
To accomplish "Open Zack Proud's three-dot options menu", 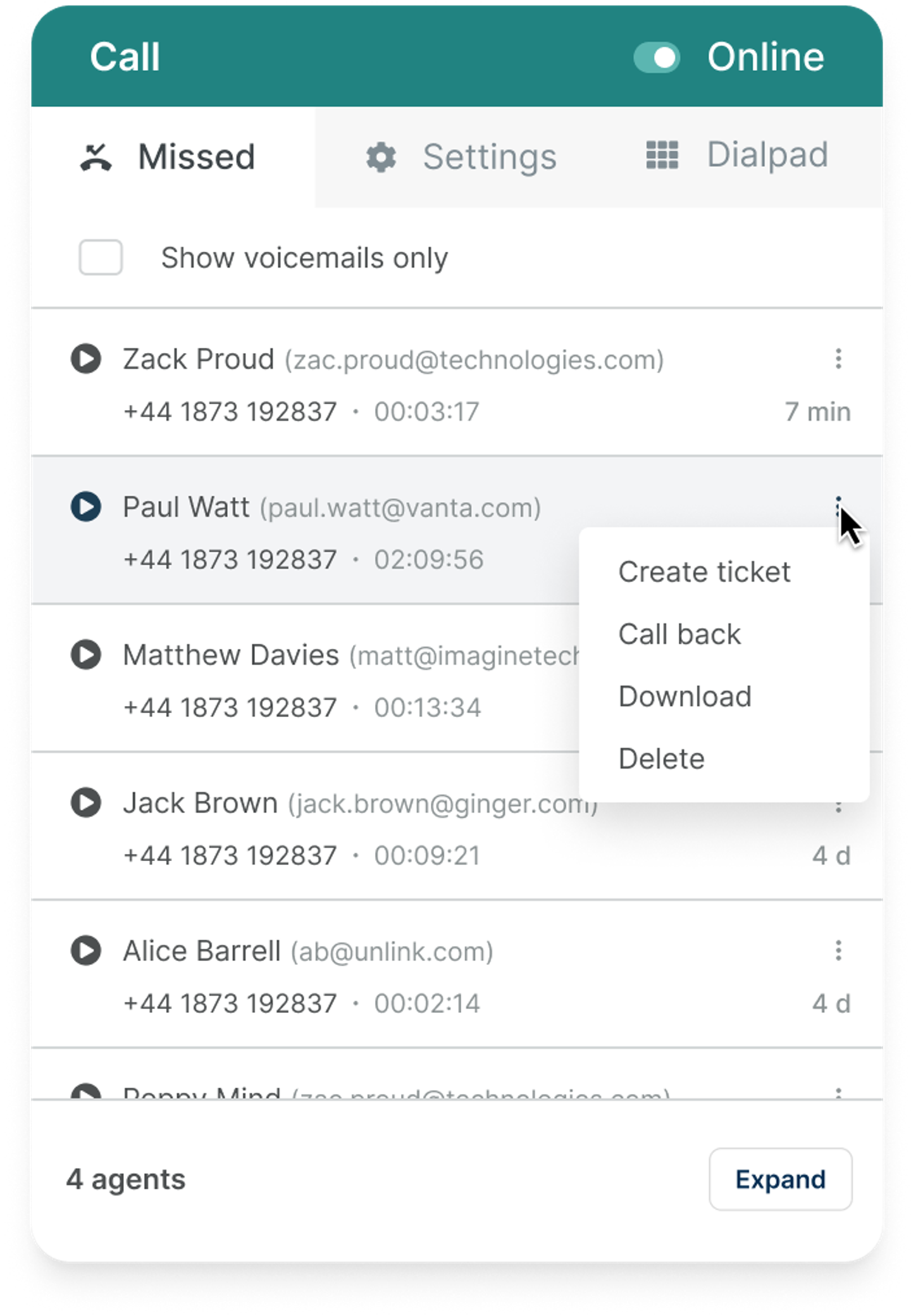I will tap(838, 359).
